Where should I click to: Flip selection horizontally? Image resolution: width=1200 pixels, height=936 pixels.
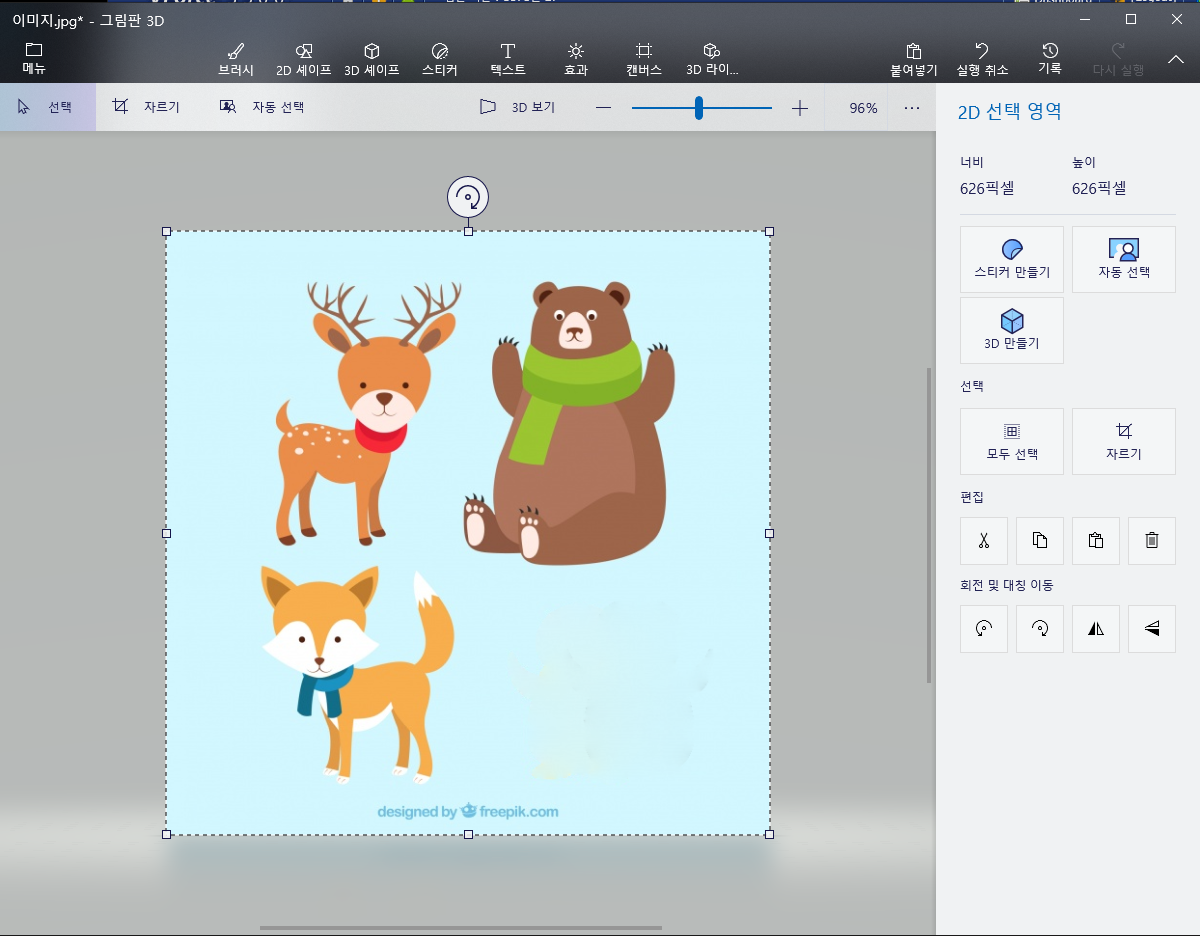[1096, 629]
